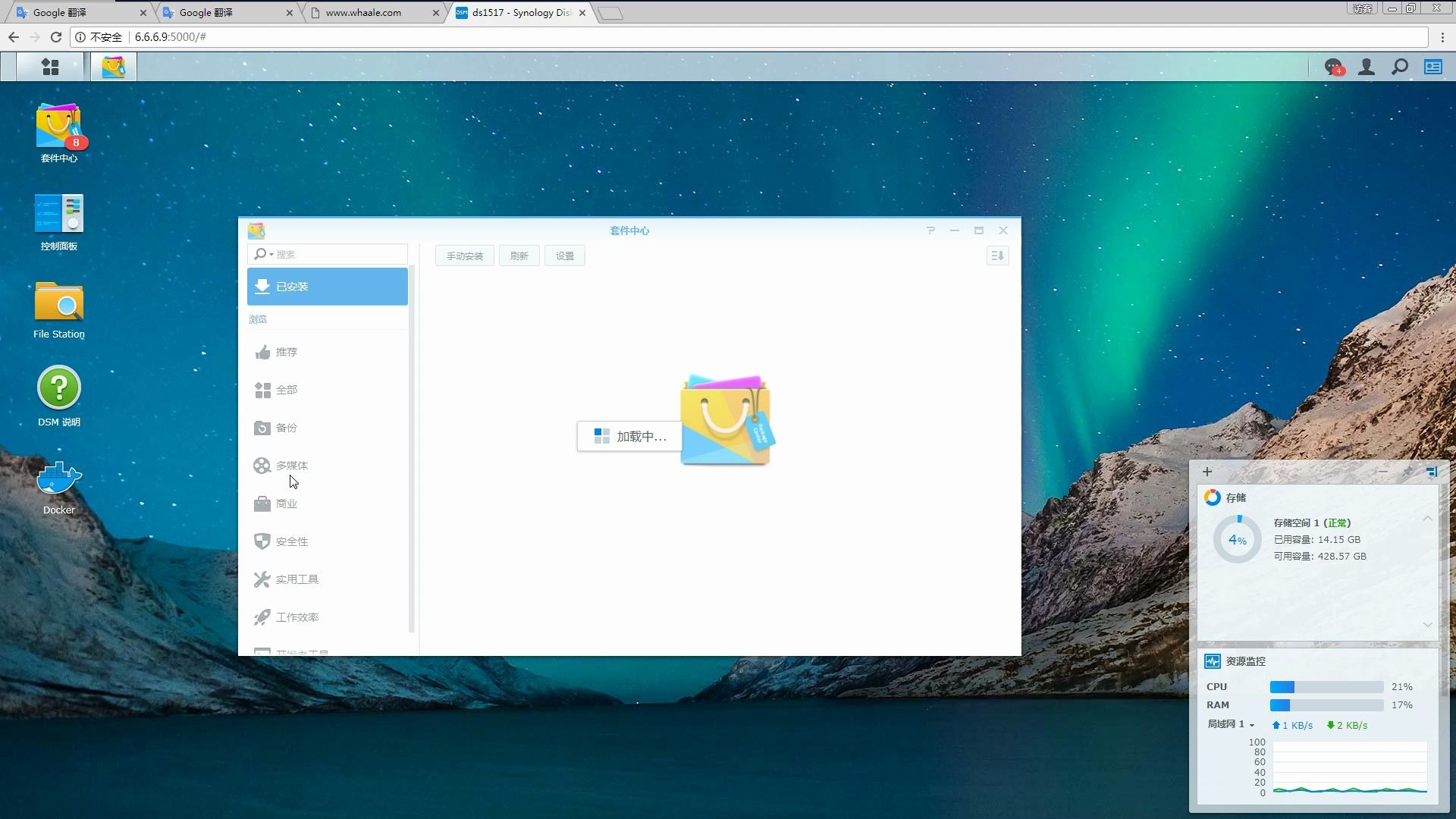The width and height of the screenshot is (1456, 819).
Task: Close the www.whaale.com tab
Action: tap(436, 13)
